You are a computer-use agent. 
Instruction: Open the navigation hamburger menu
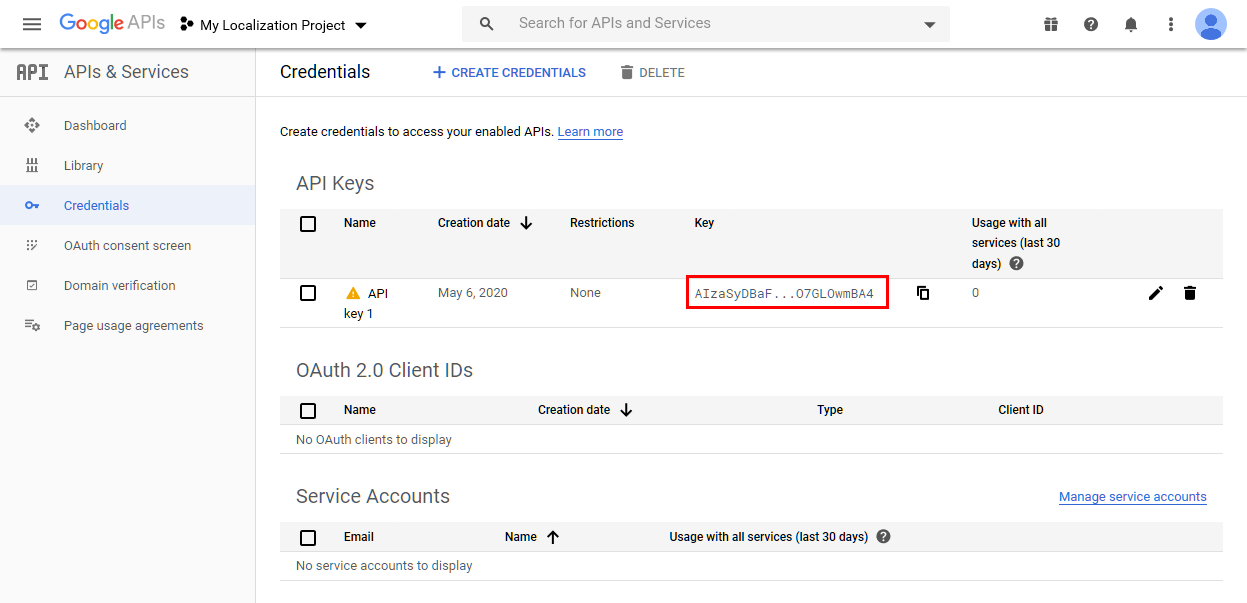pyautogui.click(x=31, y=23)
